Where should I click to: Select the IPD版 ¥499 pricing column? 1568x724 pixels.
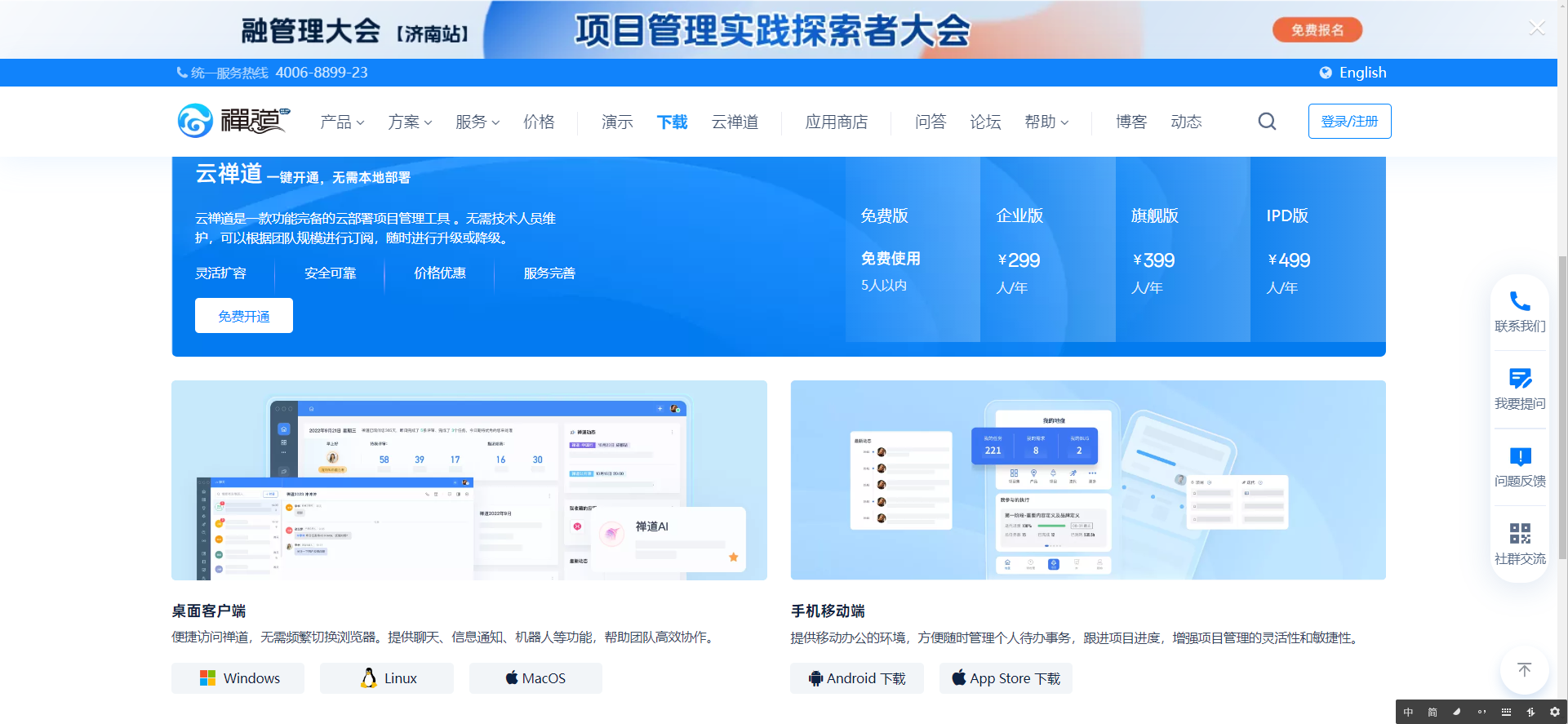(1318, 249)
